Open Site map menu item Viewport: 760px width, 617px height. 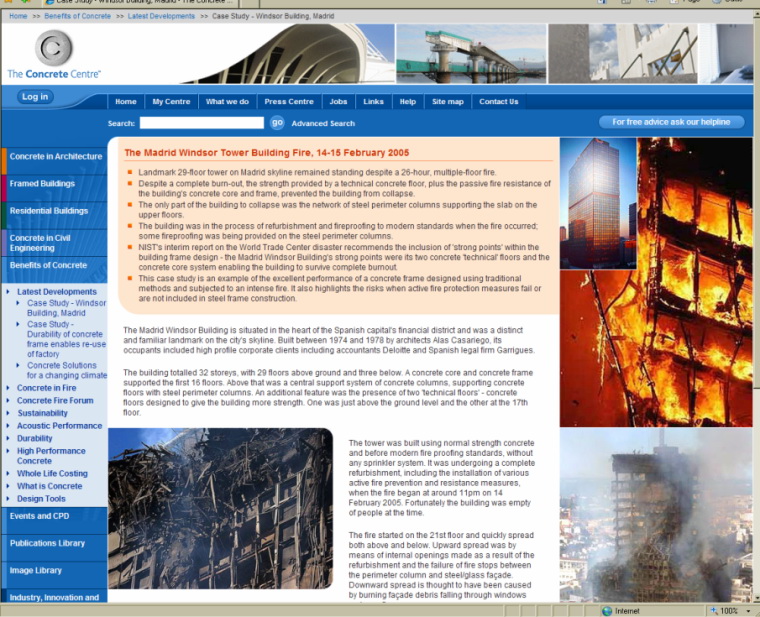(x=448, y=102)
